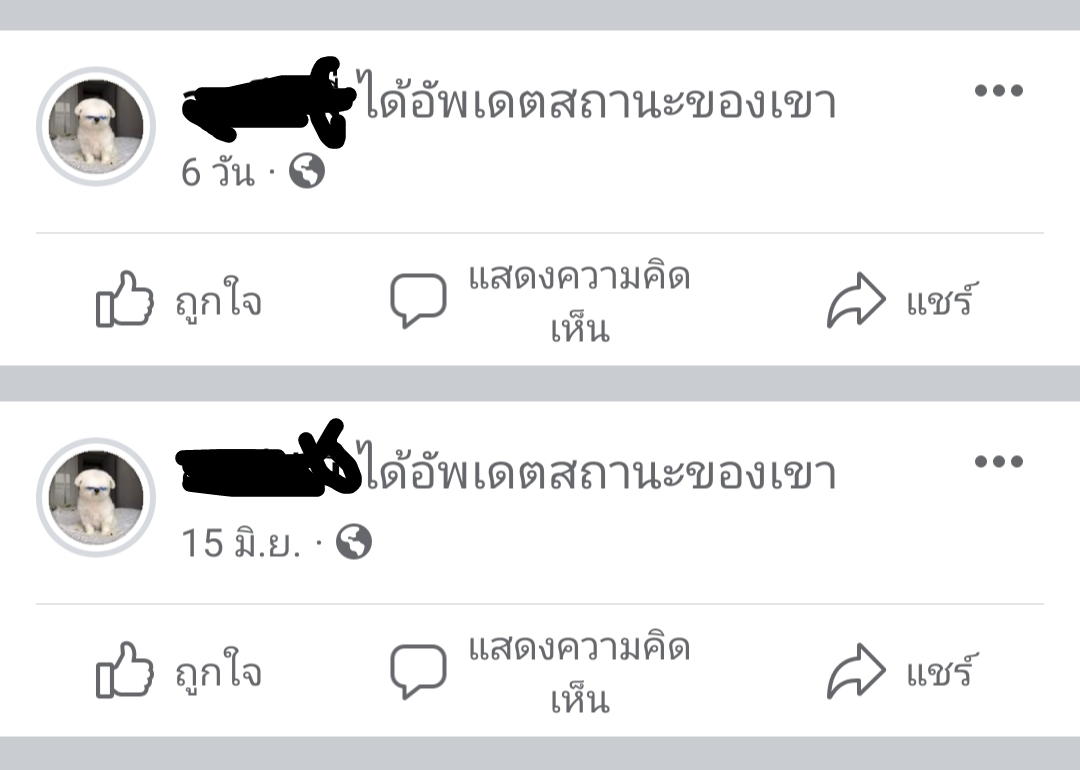Open the 15 มิ.ย. timestamp link
Image resolution: width=1080 pixels, height=770 pixels.
[241, 543]
